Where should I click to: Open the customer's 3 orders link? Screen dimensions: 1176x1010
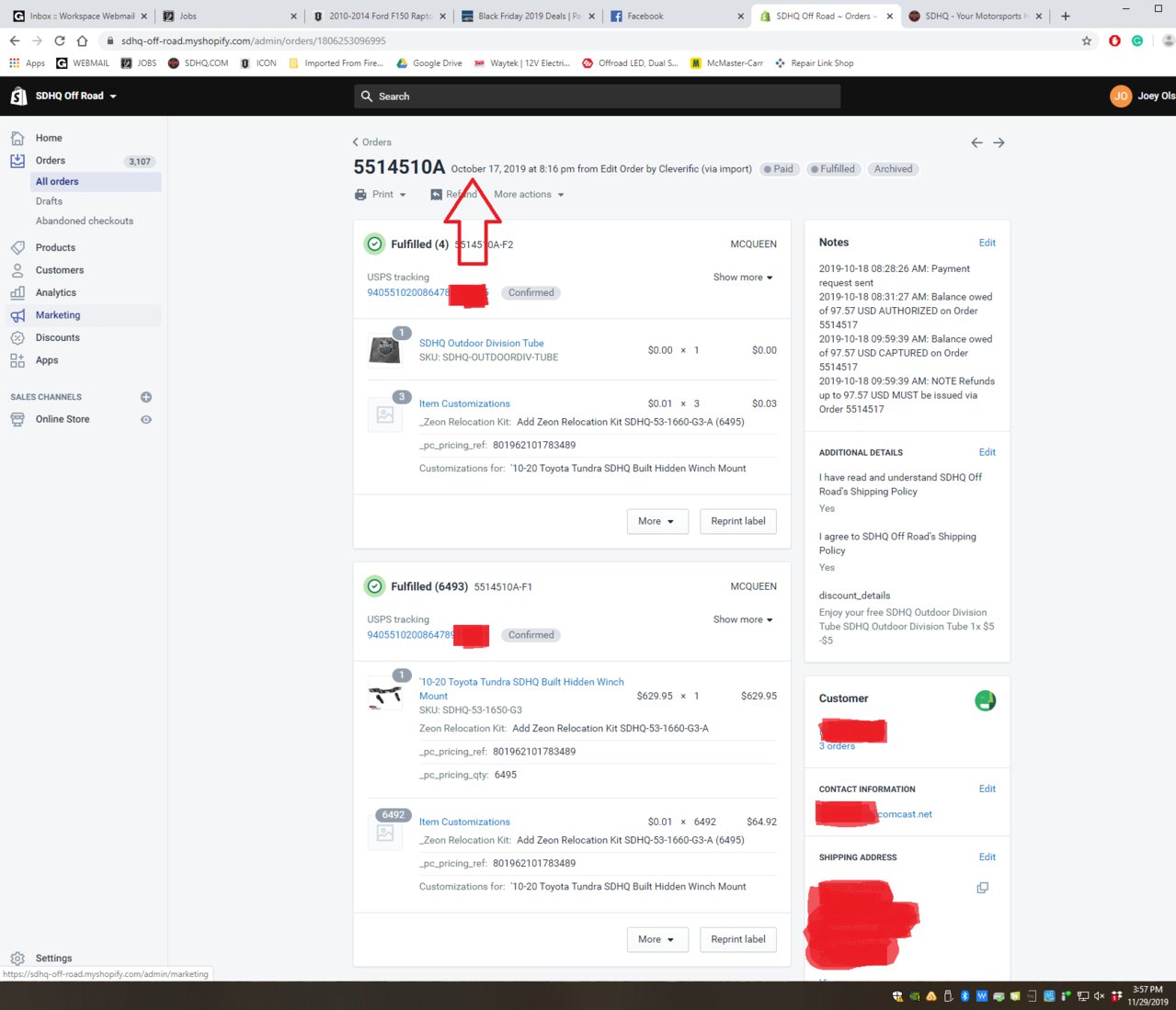[x=837, y=746]
